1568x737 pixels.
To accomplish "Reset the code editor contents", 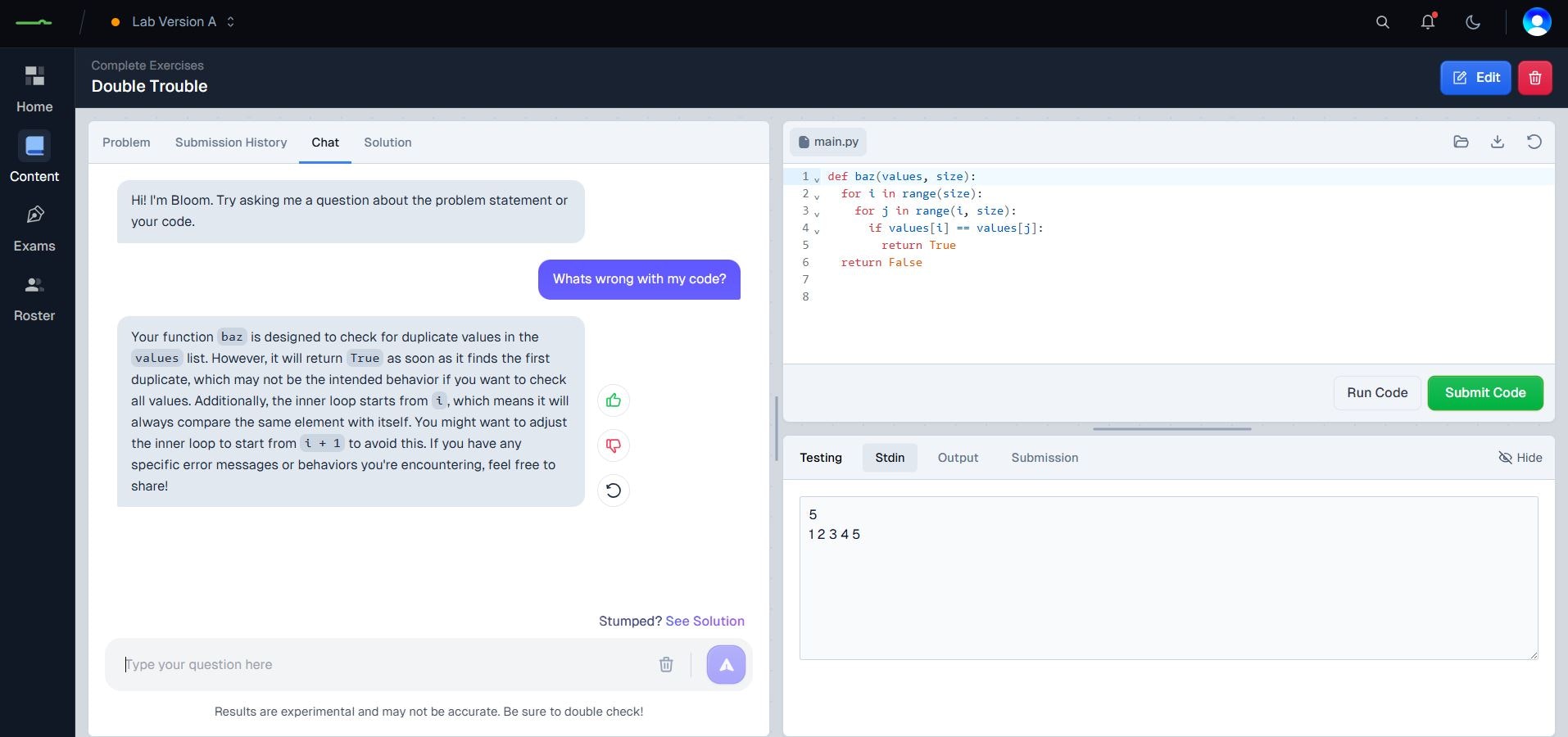I will click(x=1535, y=142).
